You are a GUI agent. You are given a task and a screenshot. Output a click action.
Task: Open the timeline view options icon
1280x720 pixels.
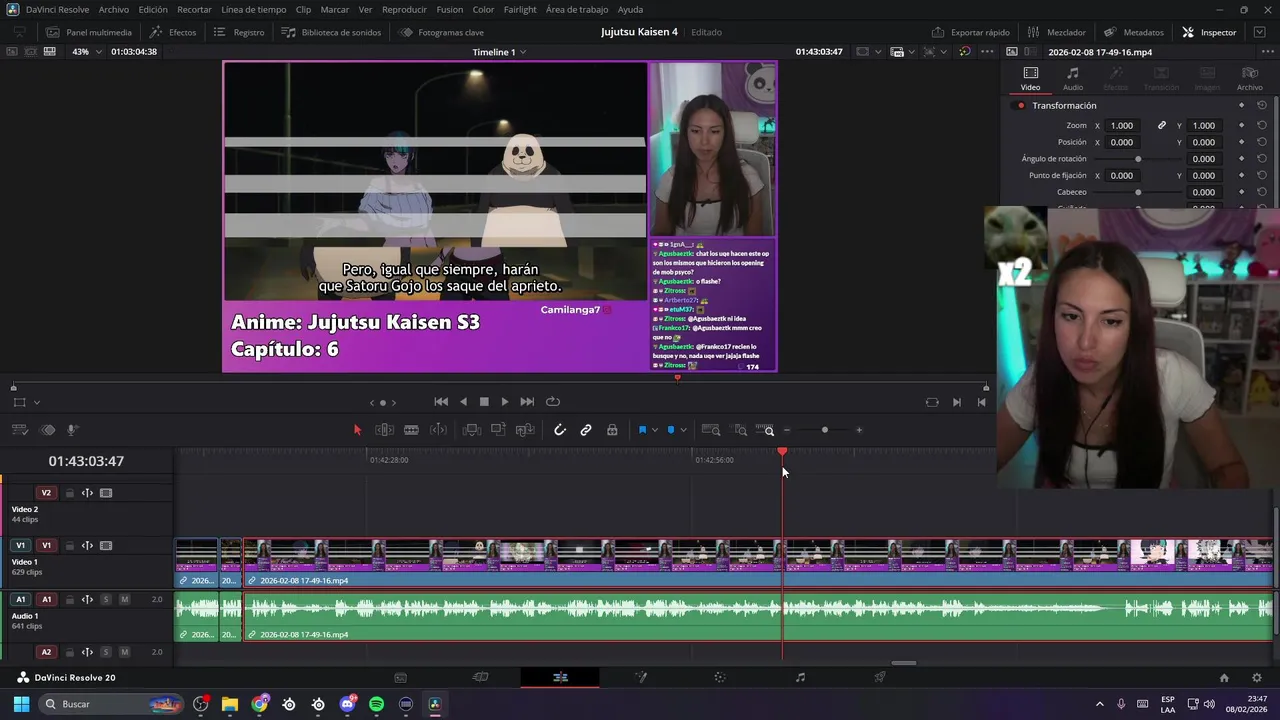click(x=19, y=430)
